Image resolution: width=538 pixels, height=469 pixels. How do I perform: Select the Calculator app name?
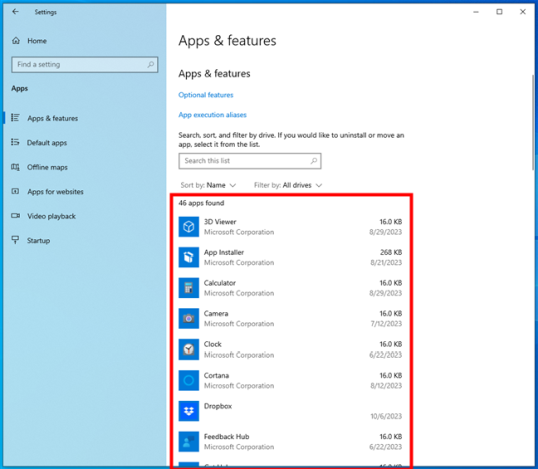[x=220, y=283]
